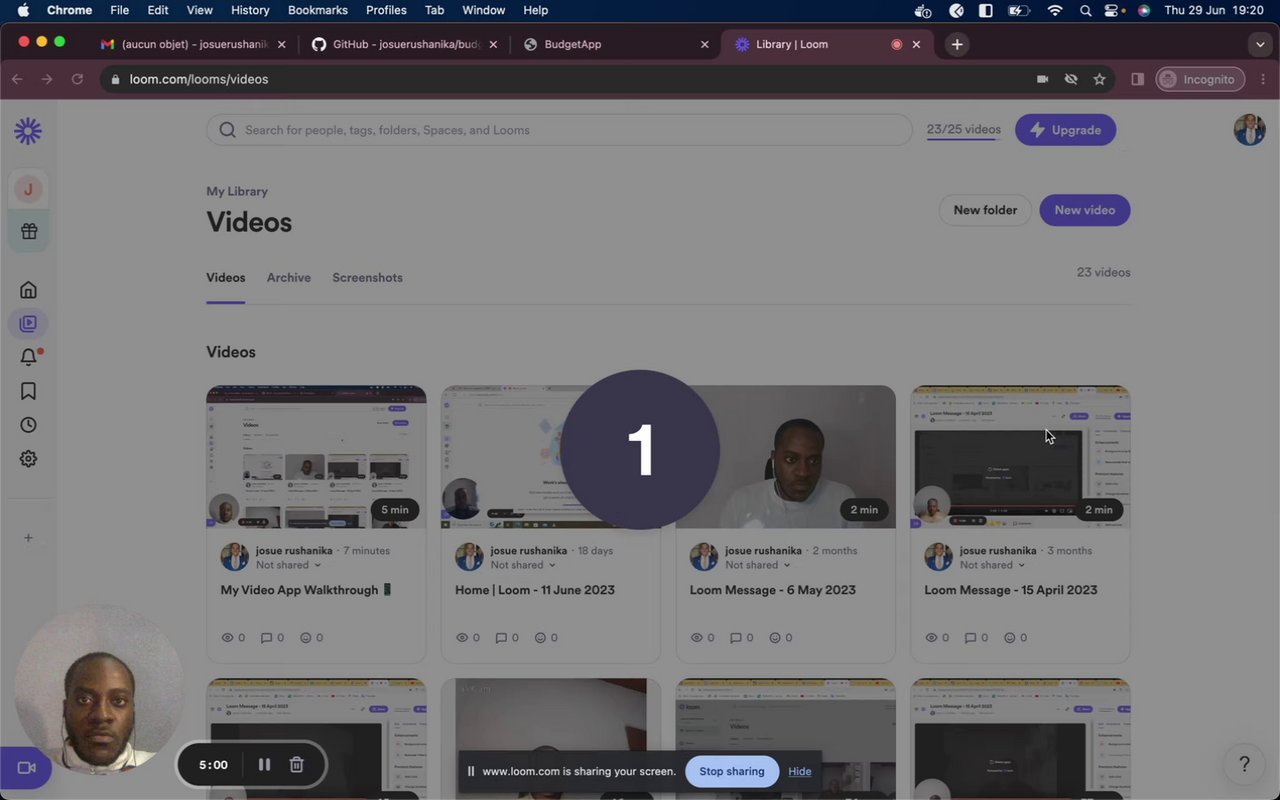This screenshot has height=800, width=1280.
Task: Open the Watch Later bookmark icon in sidebar
Action: point(28,391)
